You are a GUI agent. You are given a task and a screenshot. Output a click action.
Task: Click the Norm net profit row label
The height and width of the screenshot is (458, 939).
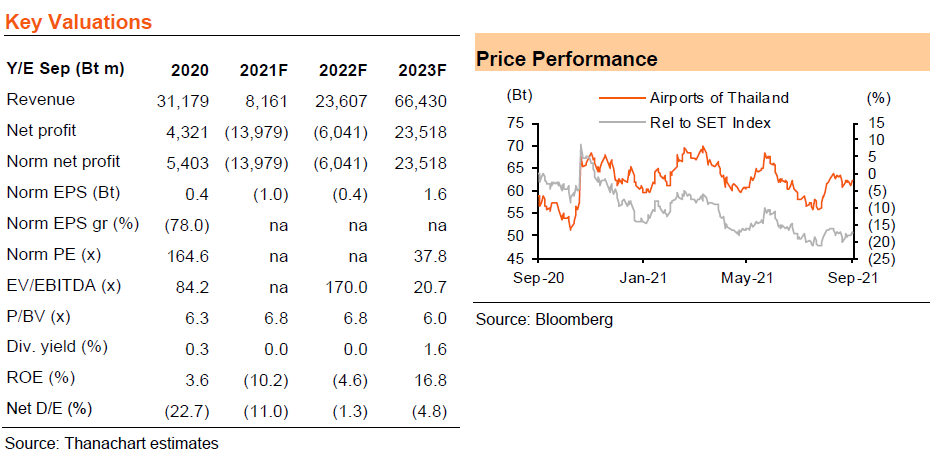(63, 162)
